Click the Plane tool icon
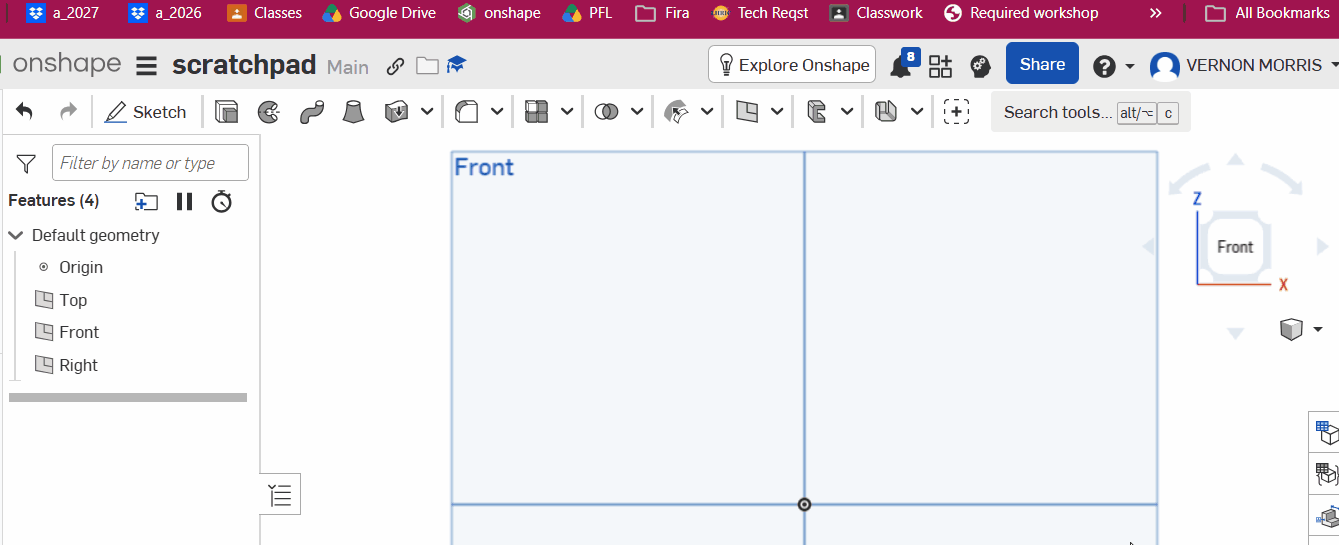This screenshot has width=1339, height=545. [x=746, y=112]
